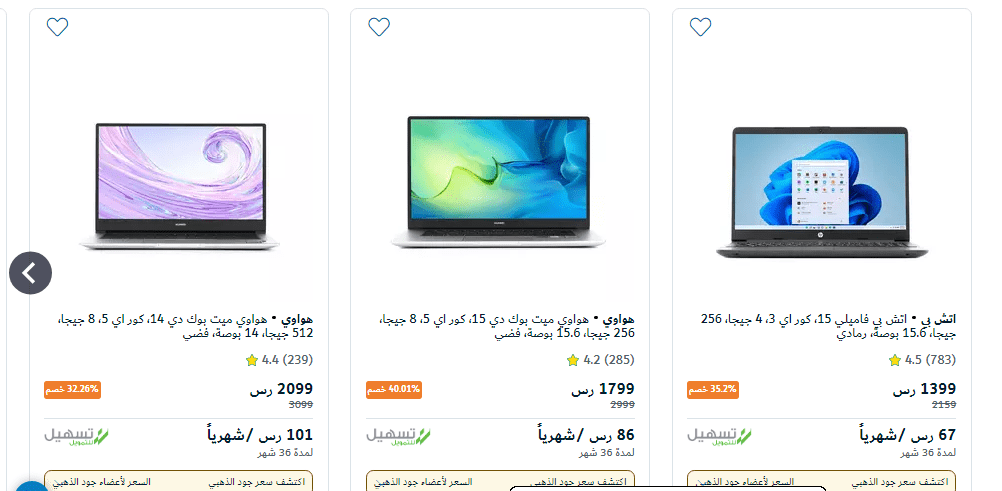Click star rating 4.4 of MateBook D14
Viewport: 1002px width, 491px height.
[279, 360]
